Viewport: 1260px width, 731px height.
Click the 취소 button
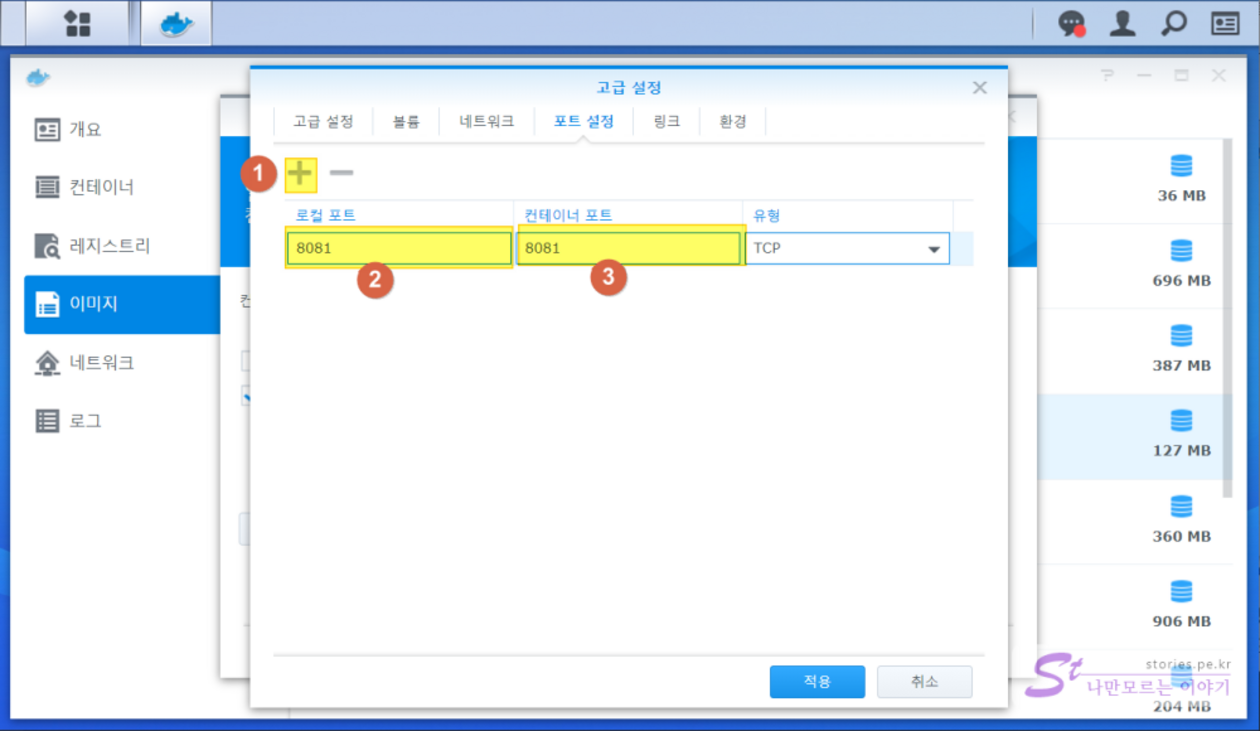(924, 681)
